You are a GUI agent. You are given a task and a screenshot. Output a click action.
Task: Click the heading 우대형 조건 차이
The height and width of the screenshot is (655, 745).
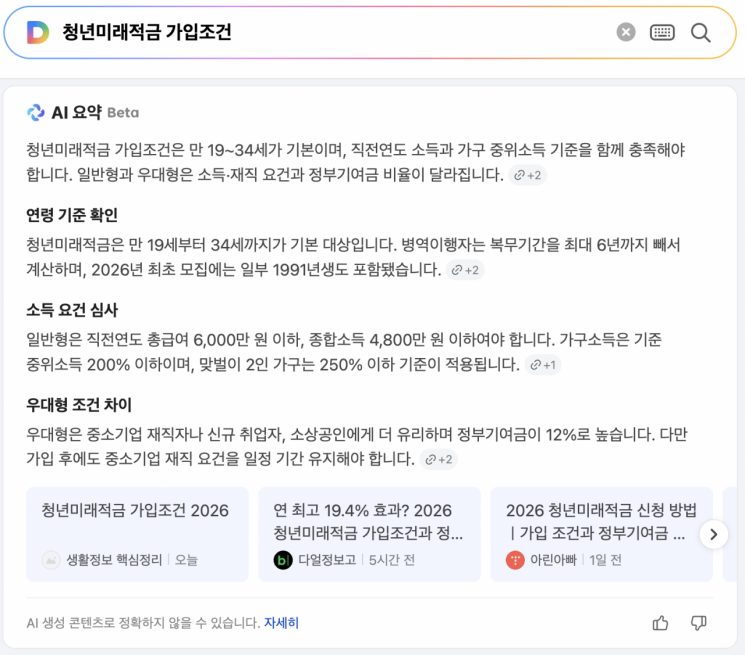[79, 405]
